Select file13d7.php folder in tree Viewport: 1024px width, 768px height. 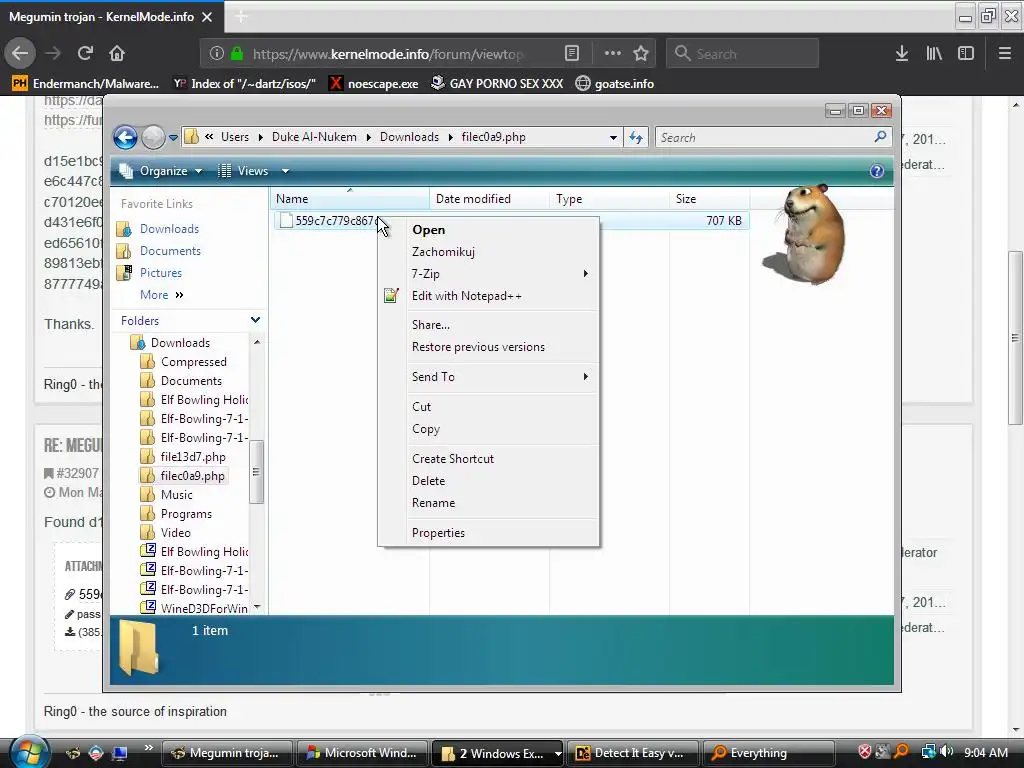coord(193,456)
